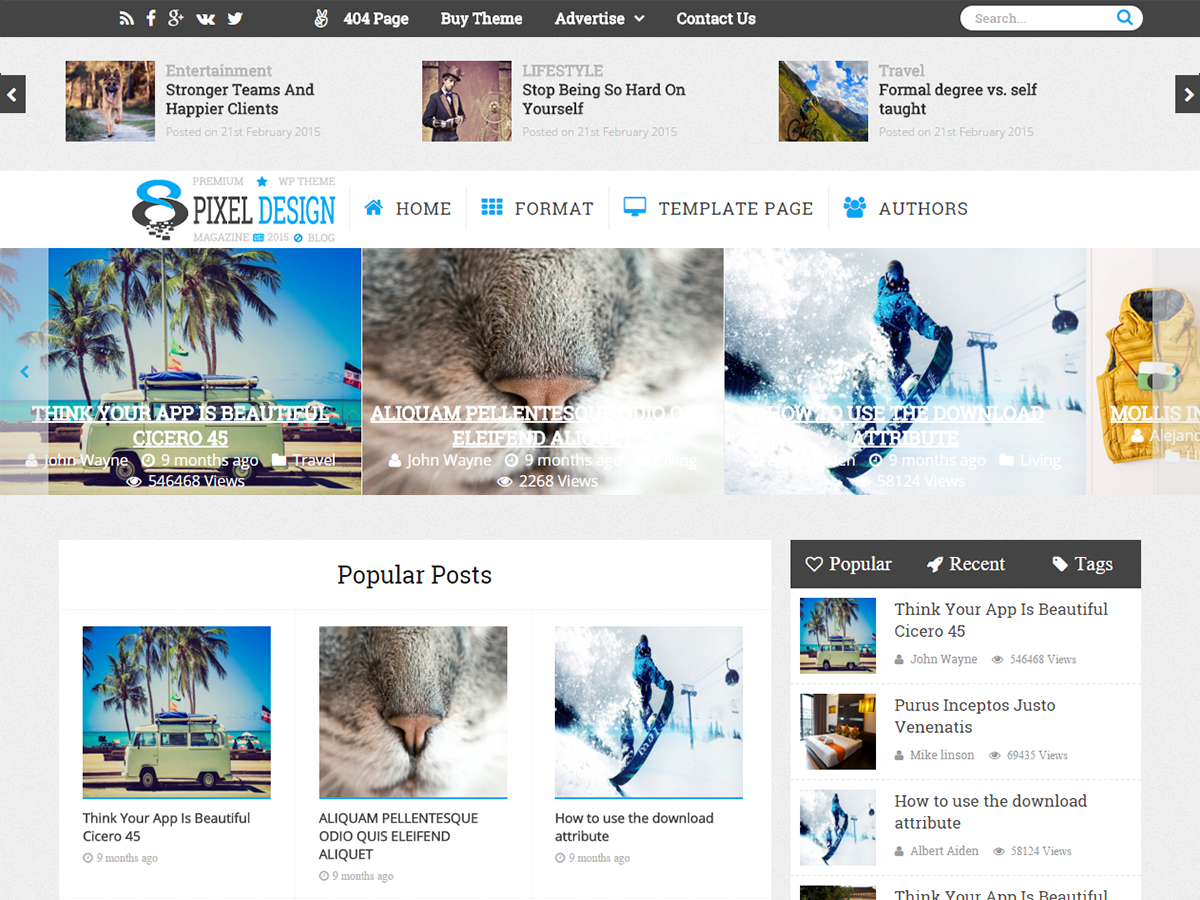Focus the Search input field
Viewport: 1200px width, 900px height.
point(1038,18)
